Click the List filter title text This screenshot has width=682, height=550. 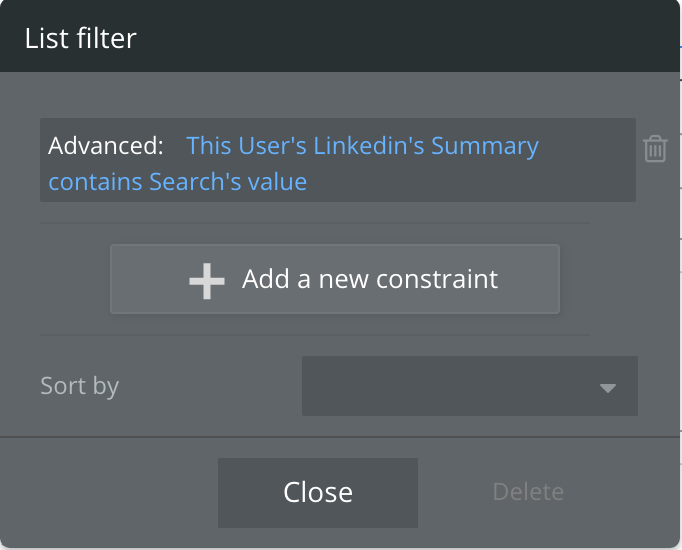(81, 39)
